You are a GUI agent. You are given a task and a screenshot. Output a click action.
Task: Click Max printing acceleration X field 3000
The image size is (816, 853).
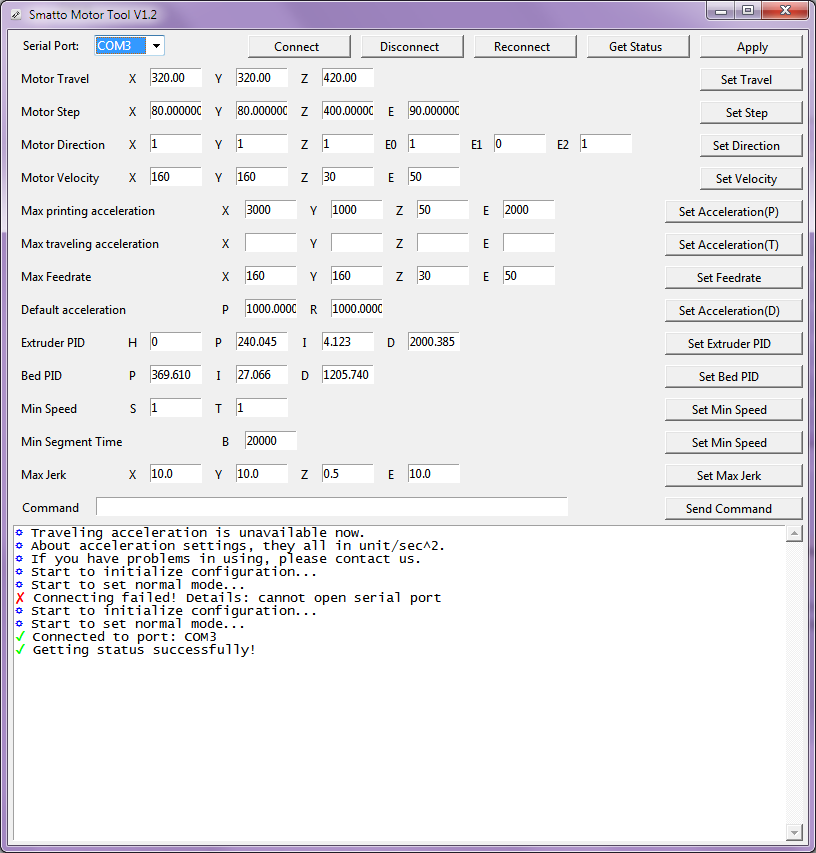[270, 210]
